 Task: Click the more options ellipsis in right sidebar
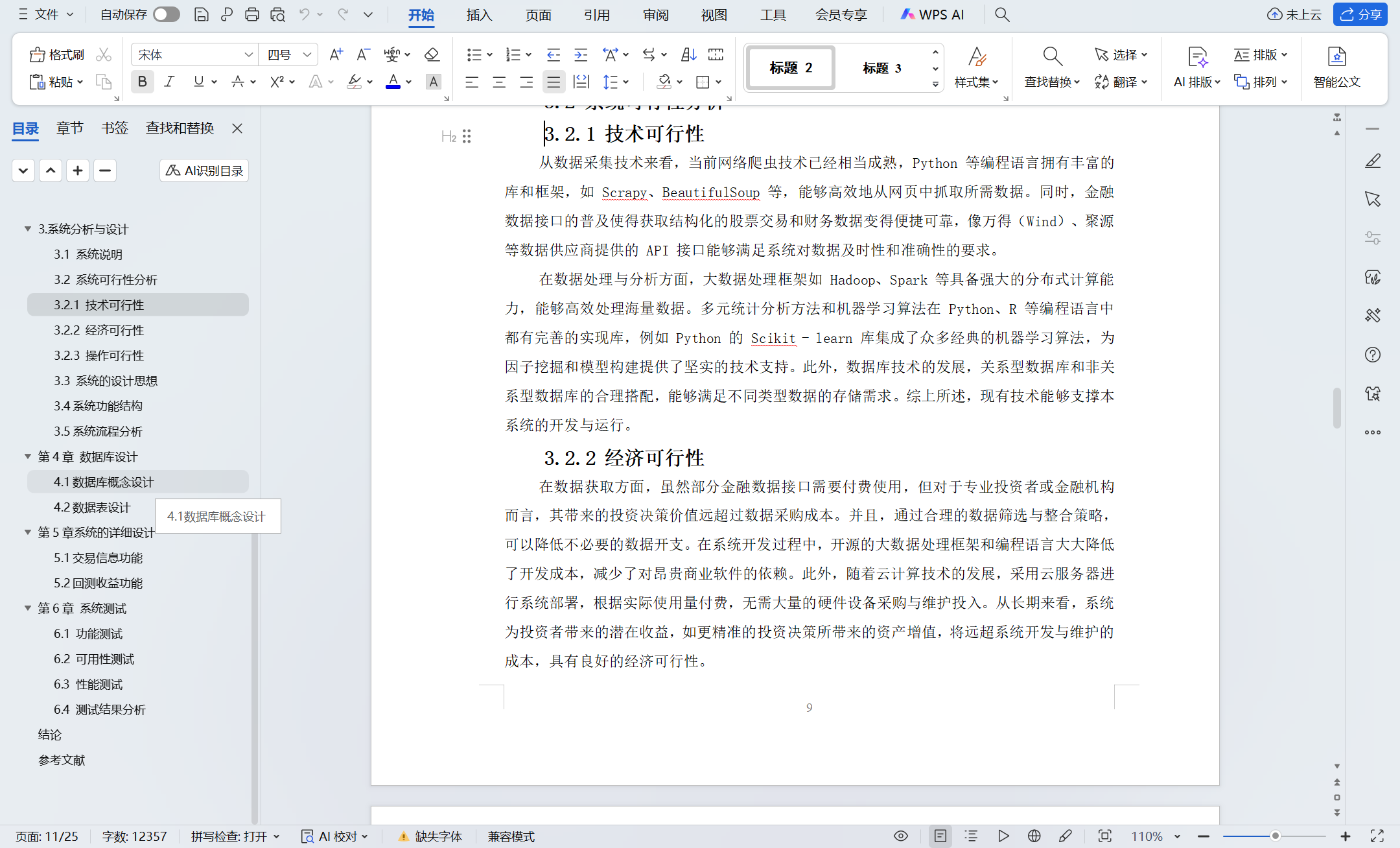tap(1372, 432)
